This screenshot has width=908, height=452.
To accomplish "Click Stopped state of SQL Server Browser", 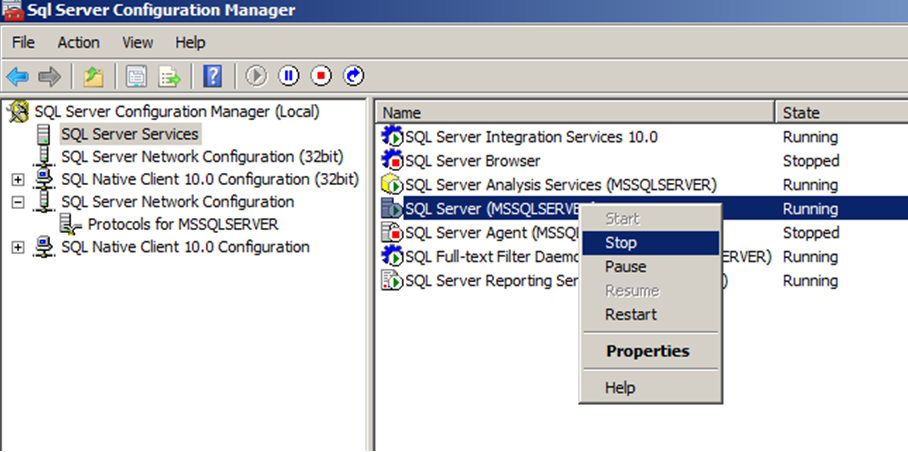I will point(811,161).
